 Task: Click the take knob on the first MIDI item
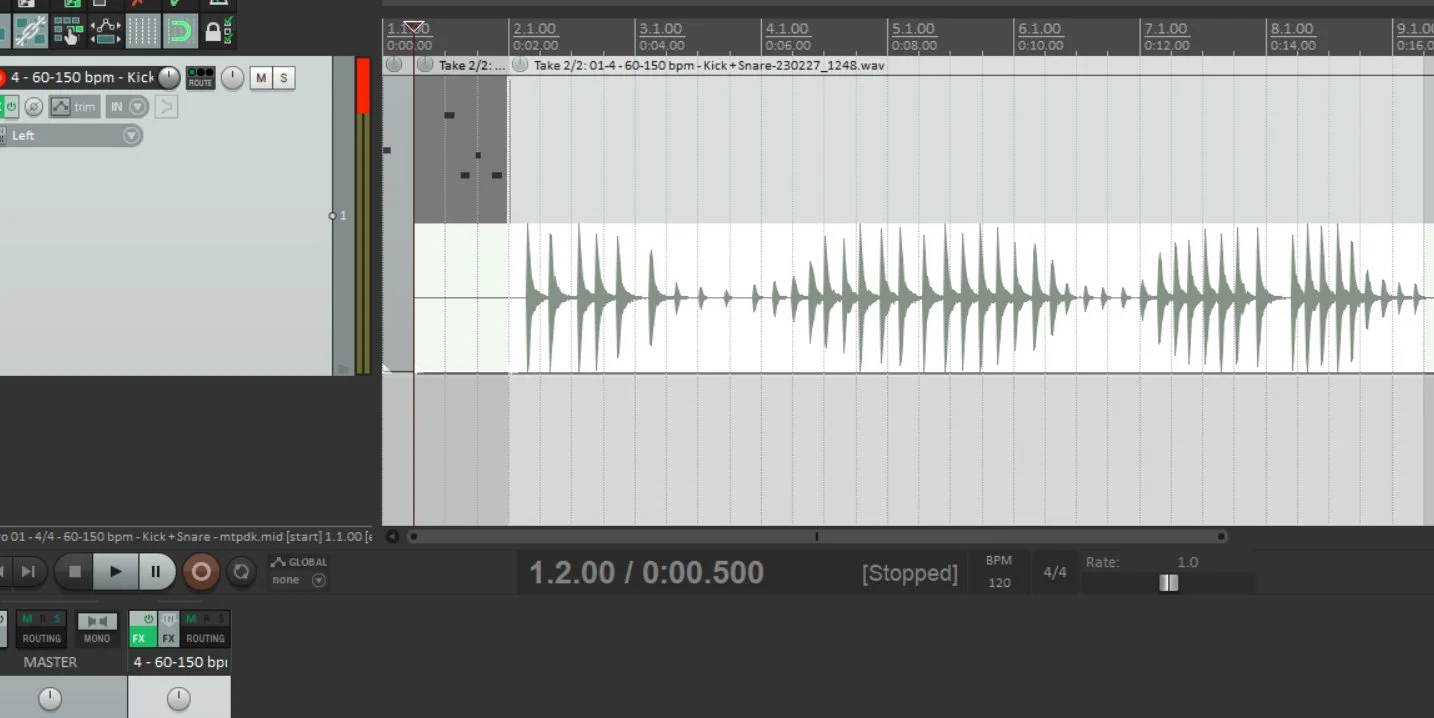[x=394, y=64]
